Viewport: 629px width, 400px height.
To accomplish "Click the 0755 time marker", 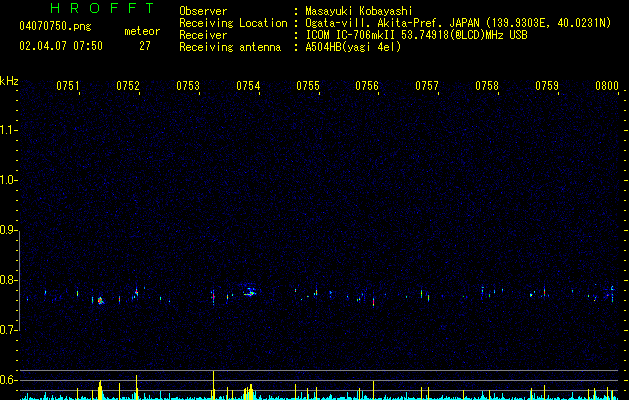I will click(x=308, y=86).
